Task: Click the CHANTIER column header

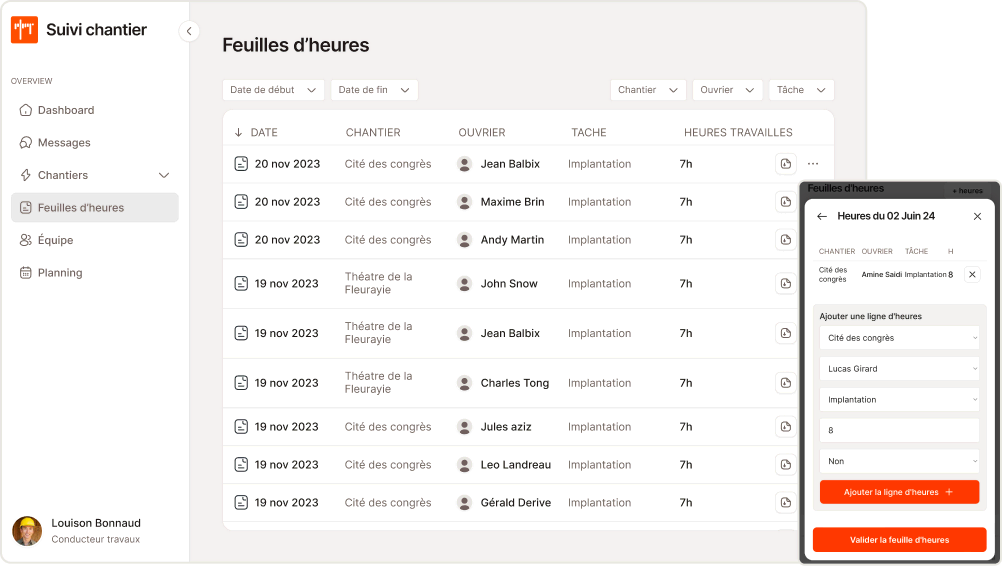Action: (x=373, y=132)
